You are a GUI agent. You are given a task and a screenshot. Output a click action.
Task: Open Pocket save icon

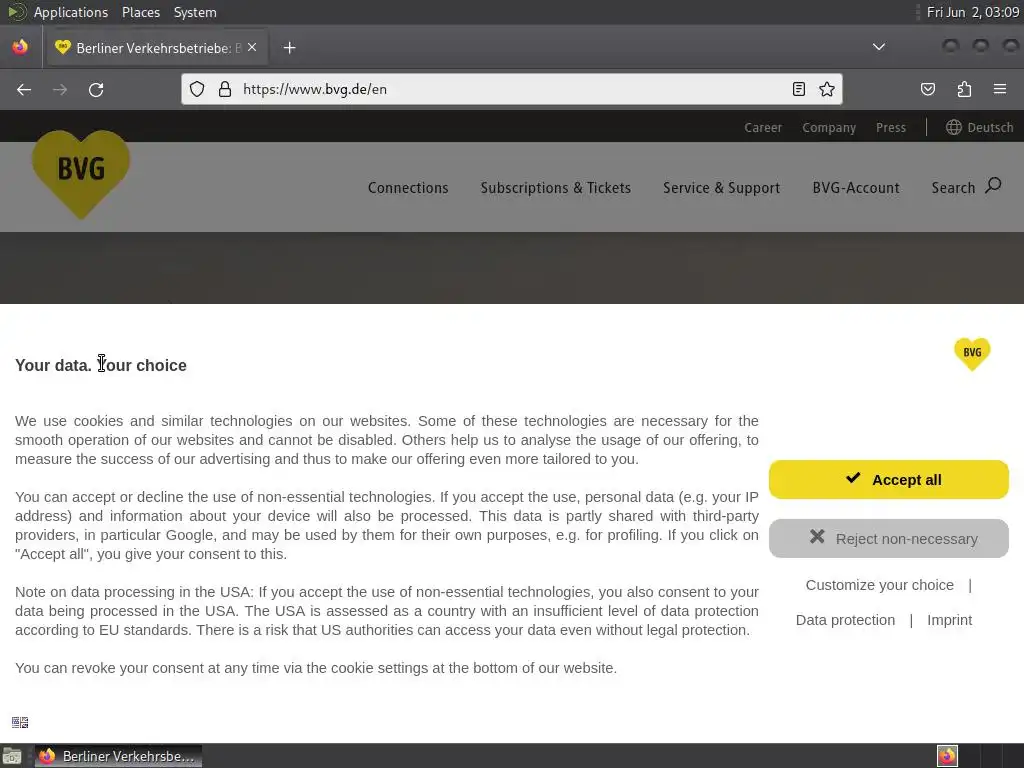click(927, 89)
